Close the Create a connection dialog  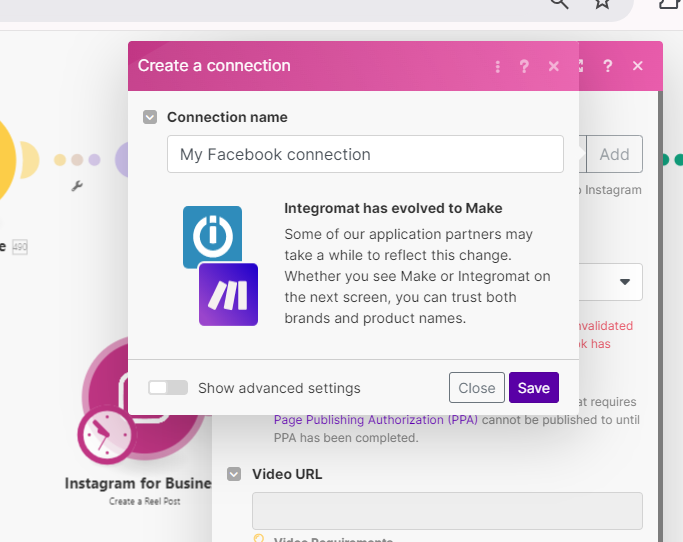tap(553, 67)
